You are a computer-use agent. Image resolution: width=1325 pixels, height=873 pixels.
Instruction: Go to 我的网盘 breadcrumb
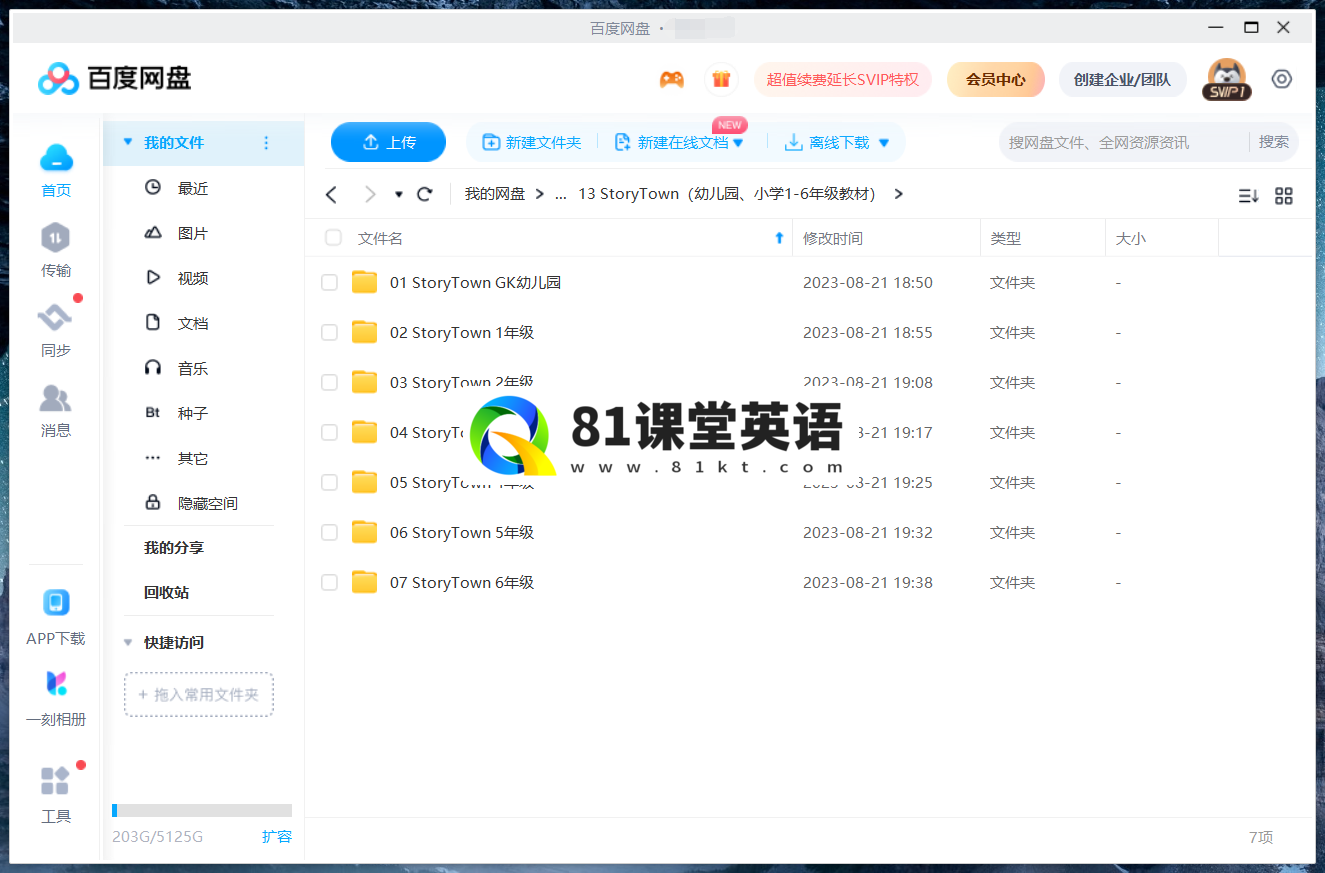pos(495,194)
